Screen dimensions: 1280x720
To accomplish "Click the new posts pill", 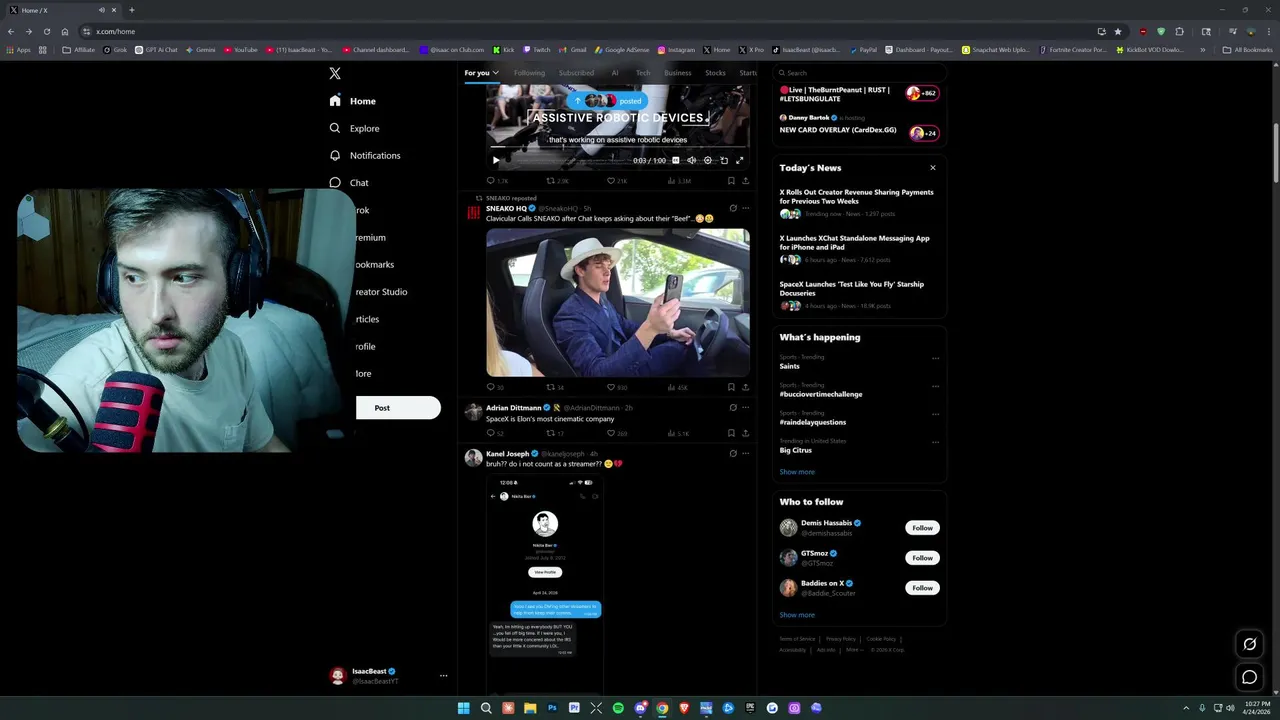I will (607, 101).
